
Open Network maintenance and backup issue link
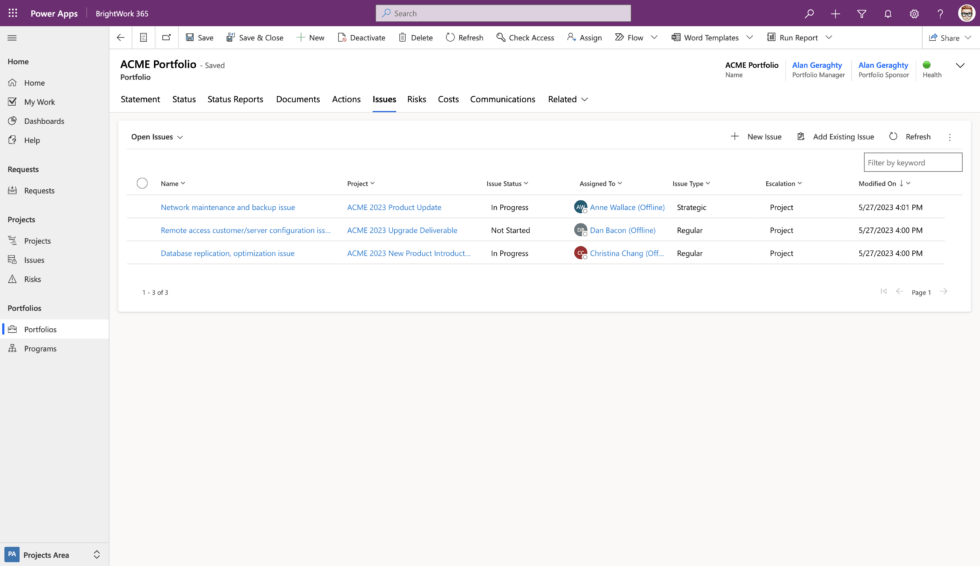(228, 207)
